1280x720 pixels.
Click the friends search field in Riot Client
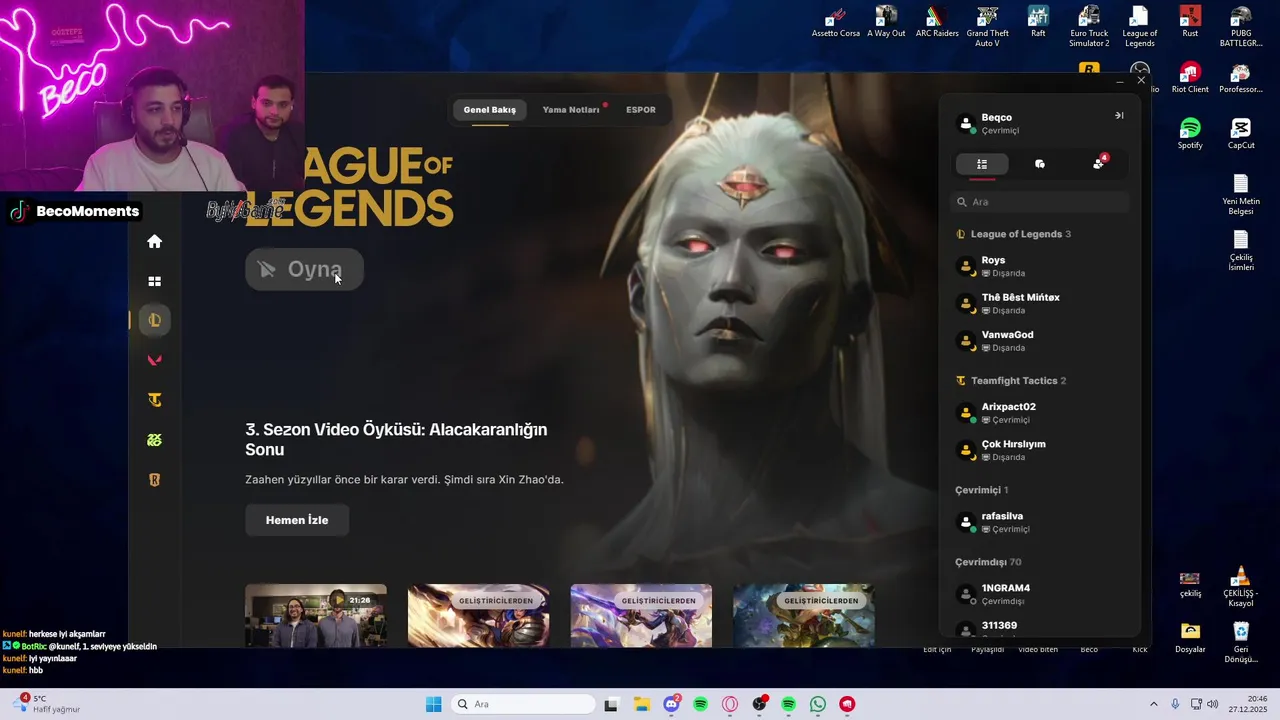point(1040,202)
